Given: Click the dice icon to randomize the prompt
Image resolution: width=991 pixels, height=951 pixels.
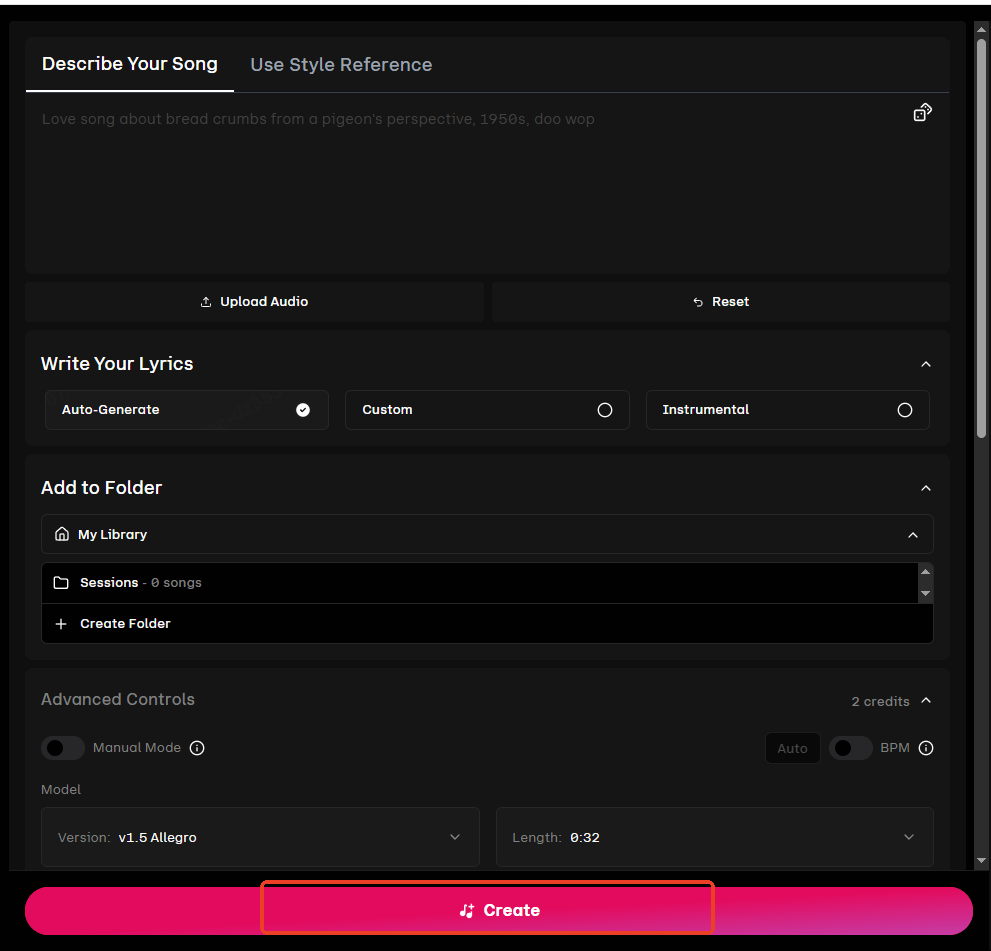Looking at the screenshot, I should click(921, 112).
